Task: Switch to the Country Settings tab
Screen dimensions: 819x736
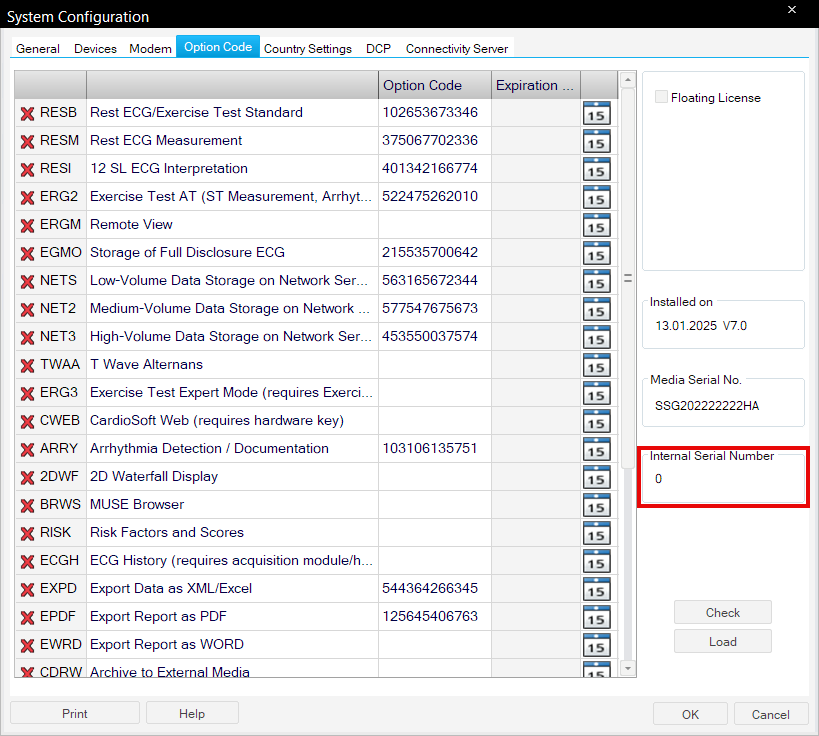Action: click(x=307, y=48)
